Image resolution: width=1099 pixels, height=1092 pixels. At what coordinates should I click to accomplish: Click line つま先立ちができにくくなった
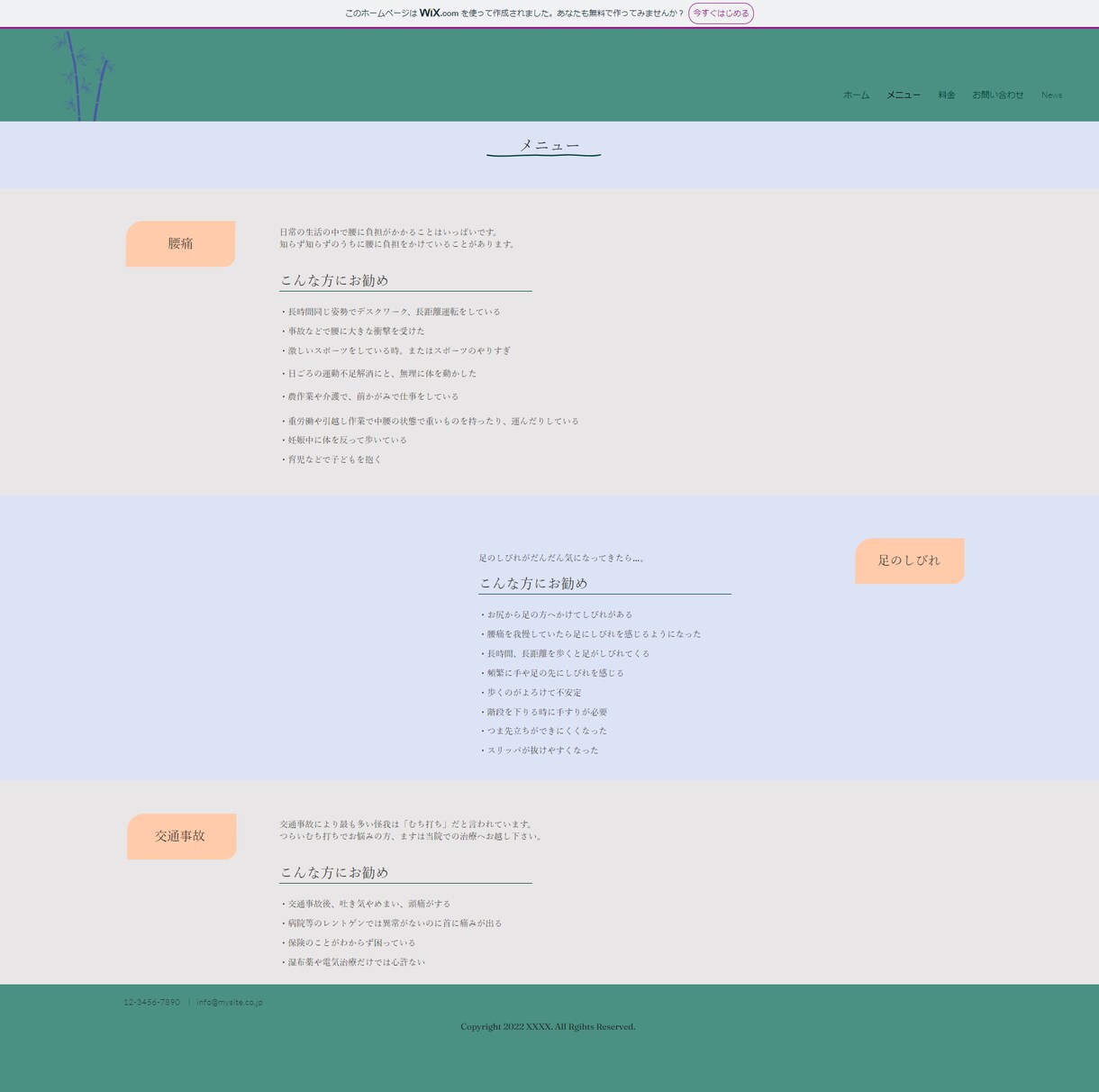click(x=543, y=731)
